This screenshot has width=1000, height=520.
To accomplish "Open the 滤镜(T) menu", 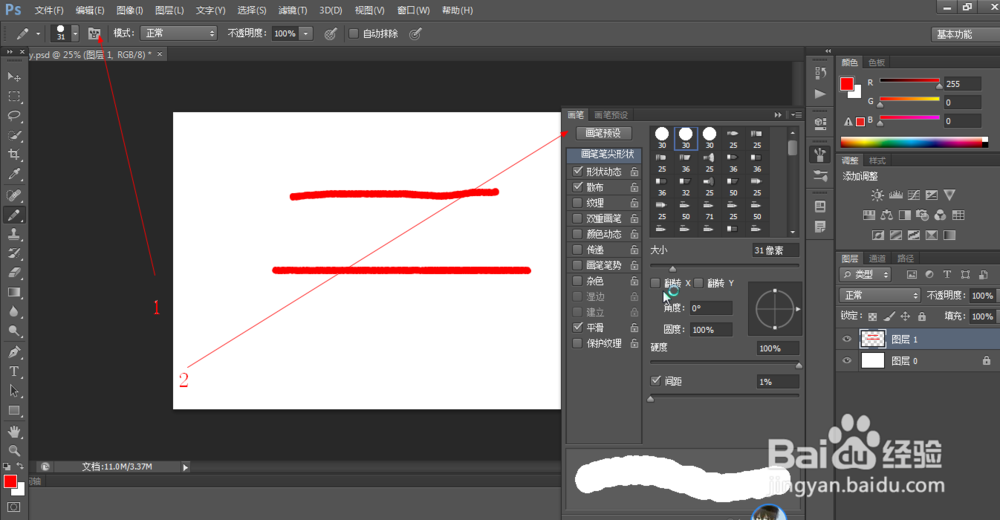I will pos(293,10).
